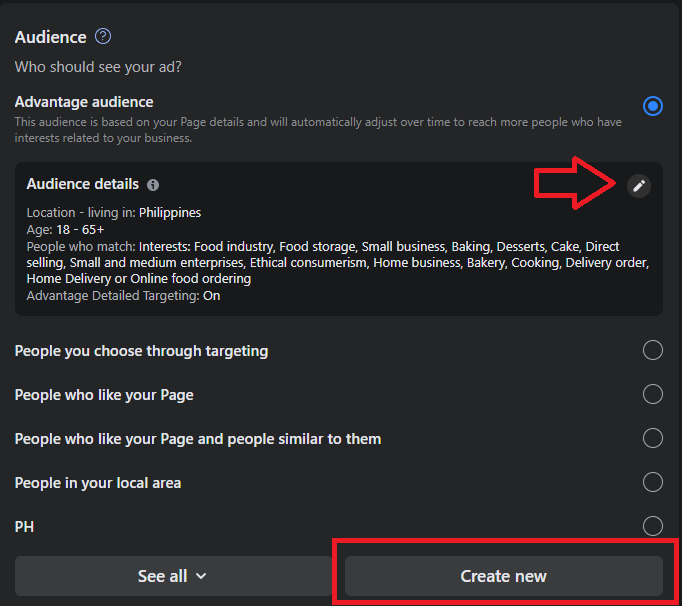Click the age range 18 - 65+
682x606 pixels.
coord(80,230)
